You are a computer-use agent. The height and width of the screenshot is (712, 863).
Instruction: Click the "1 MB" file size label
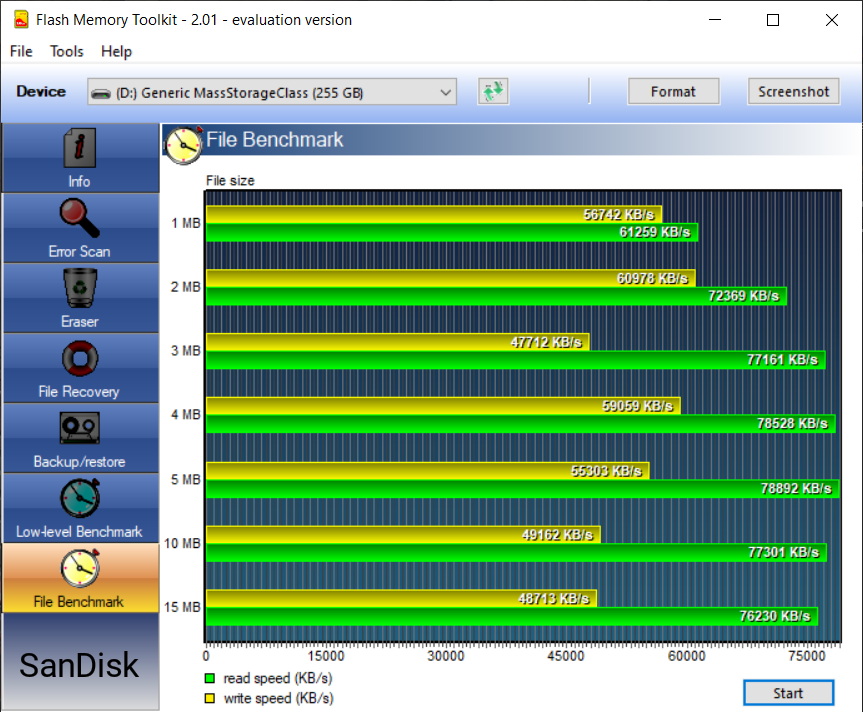pyautogui.click(x=185, y=223)
